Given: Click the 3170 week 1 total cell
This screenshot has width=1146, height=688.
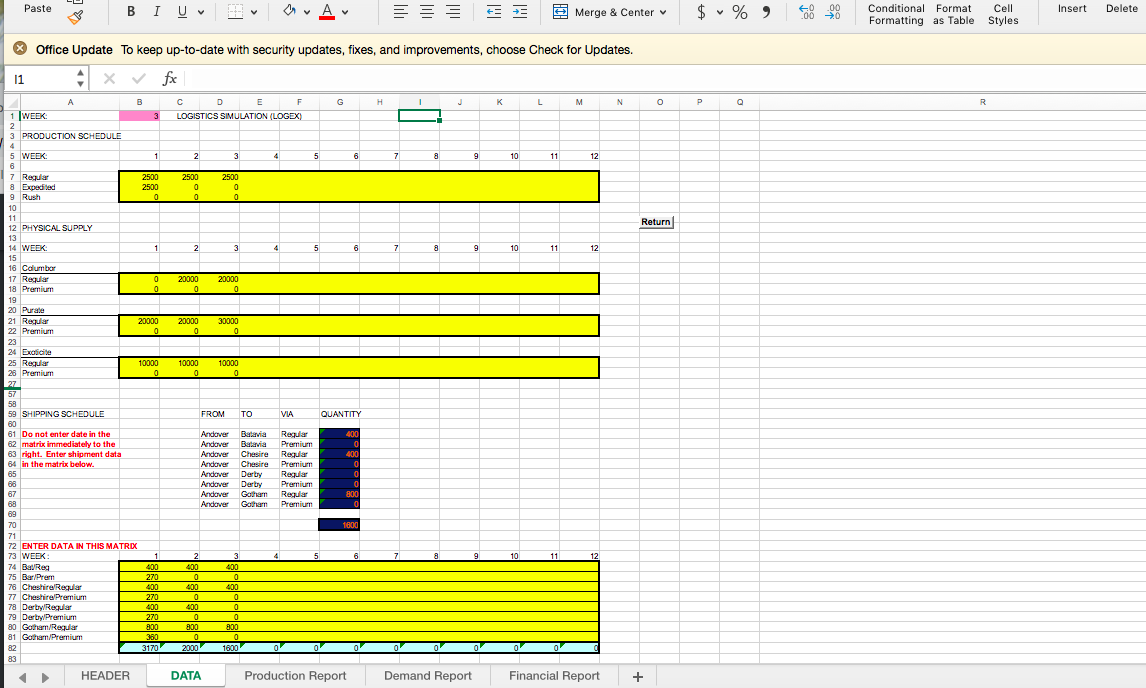Looking at the screenshot, I should [x=140, y=648].
